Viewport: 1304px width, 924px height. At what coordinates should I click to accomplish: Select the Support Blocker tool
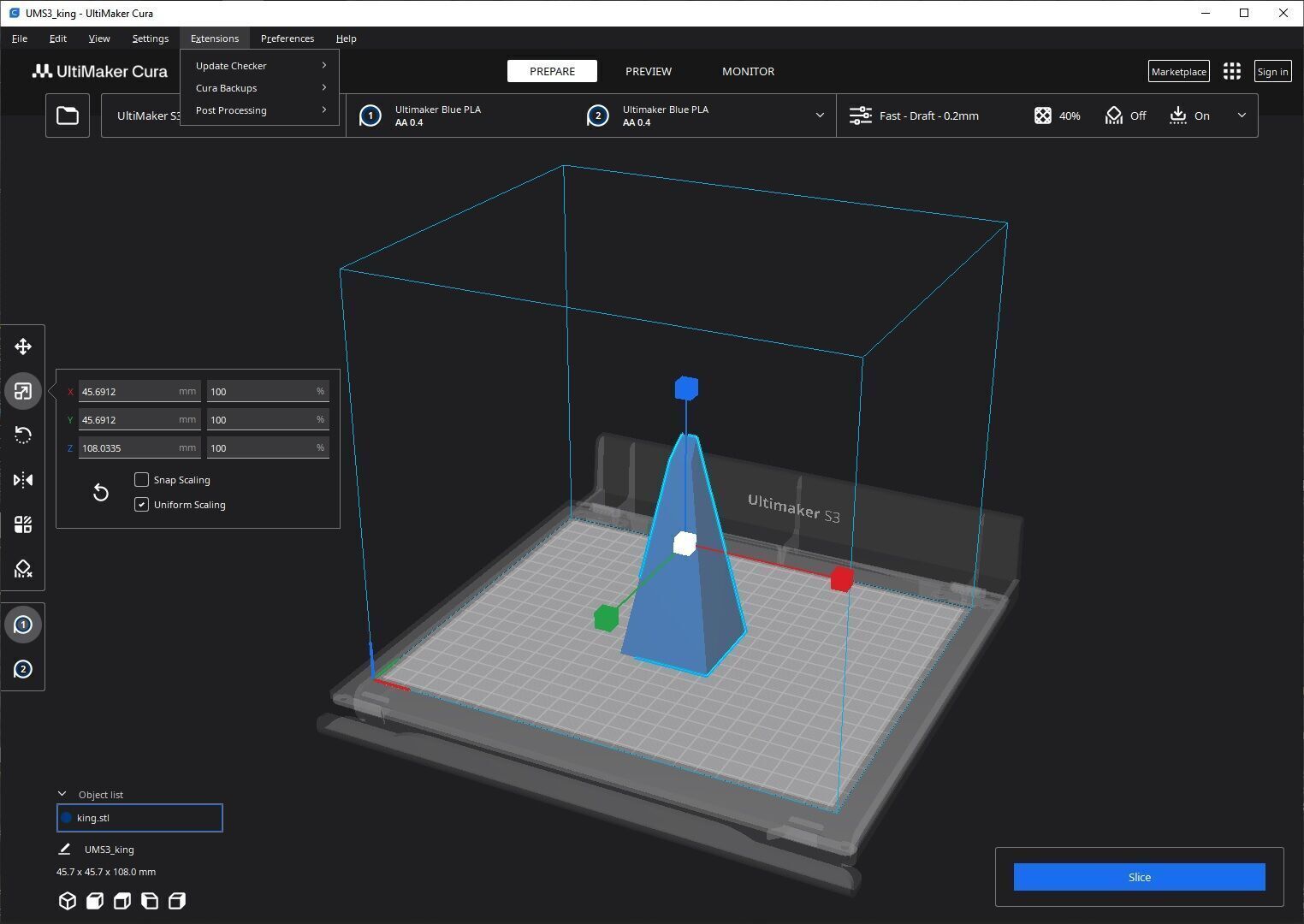[23, 569]
